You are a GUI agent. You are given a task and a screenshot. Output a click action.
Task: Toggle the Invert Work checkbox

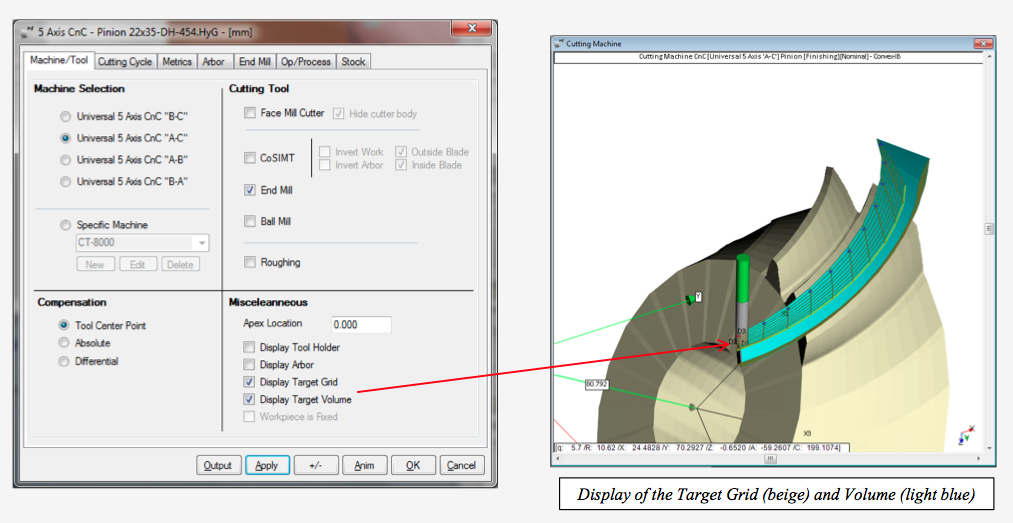coord(325,152)
